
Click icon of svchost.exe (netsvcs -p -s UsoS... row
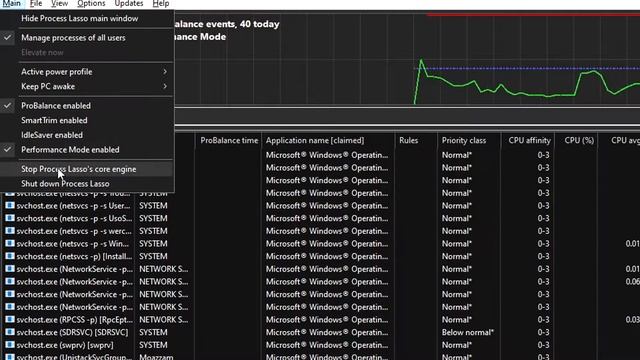click(x=10, y=218)
